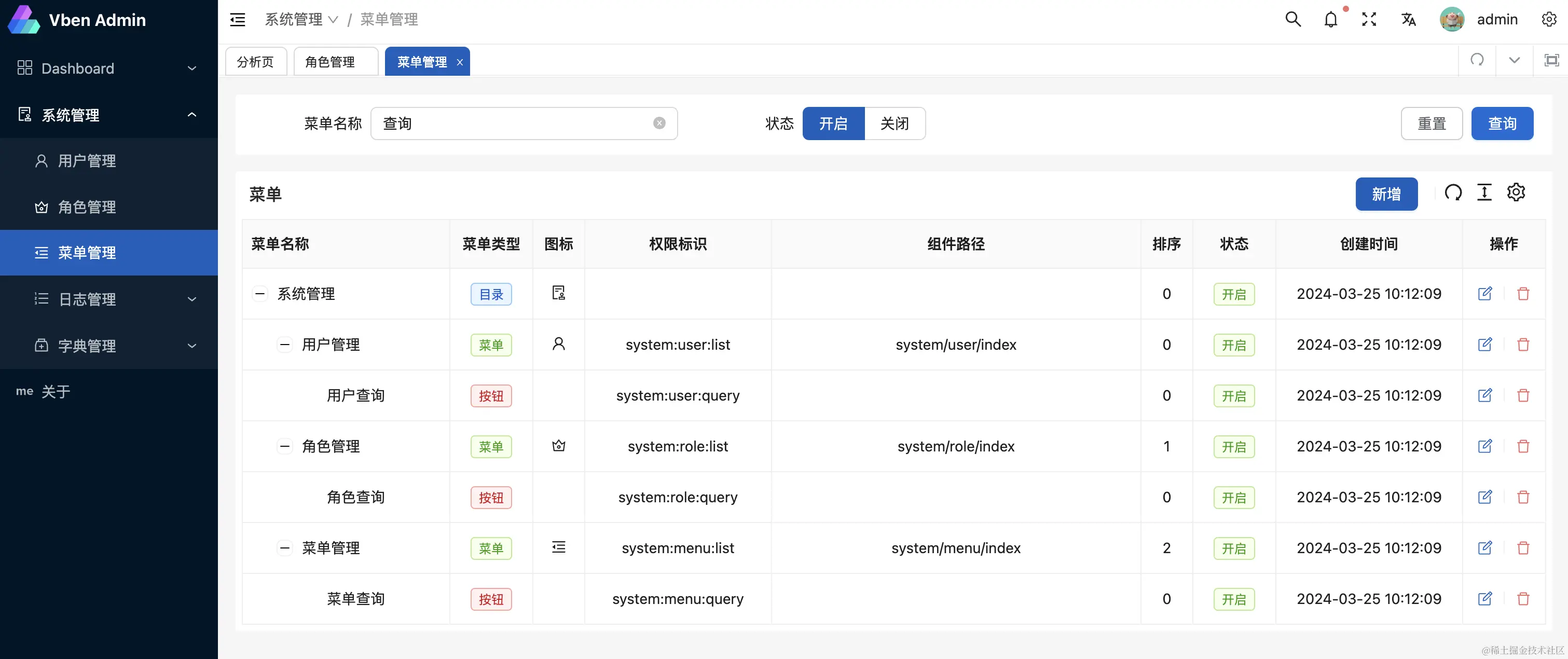
Task: Collapse the 系统管理 tree row
Action: pos(260,294)
